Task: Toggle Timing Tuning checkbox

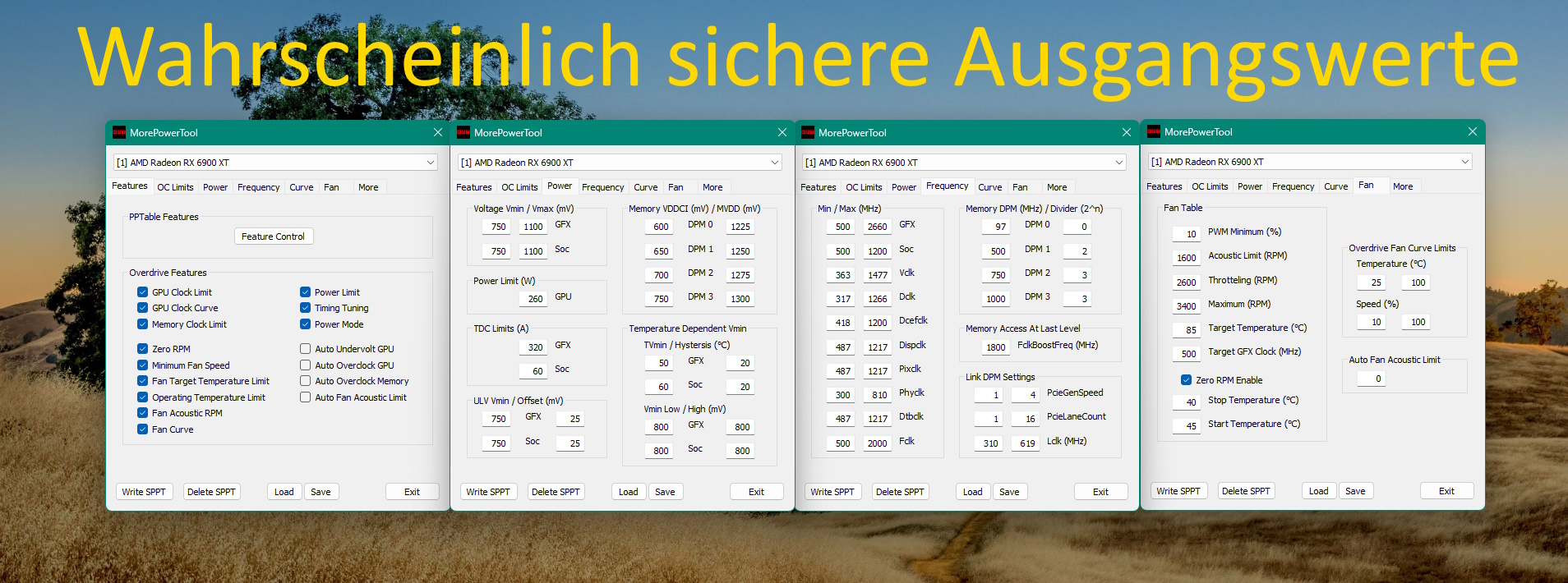Action: coord(306,308)
